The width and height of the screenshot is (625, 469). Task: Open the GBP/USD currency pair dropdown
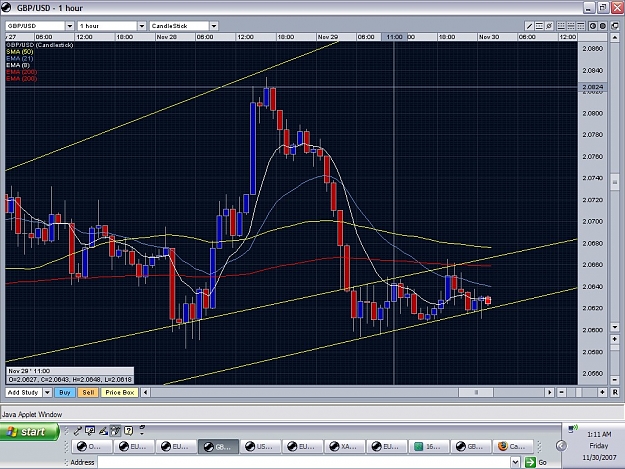[x=70, y=26]
